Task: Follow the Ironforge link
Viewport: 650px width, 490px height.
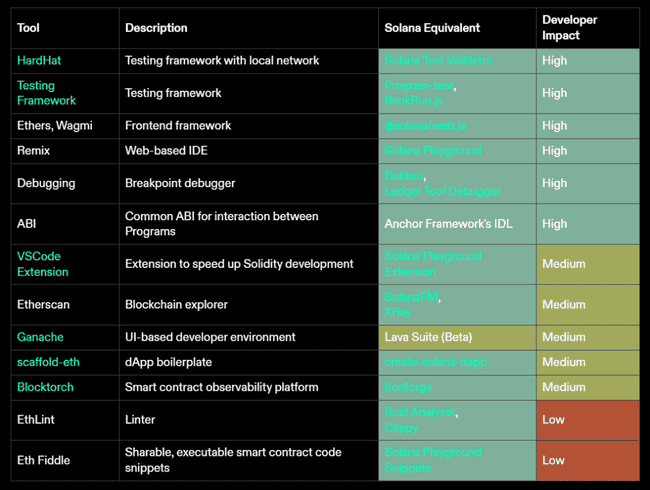Action: pyautogui.click(x=408, y=387)
